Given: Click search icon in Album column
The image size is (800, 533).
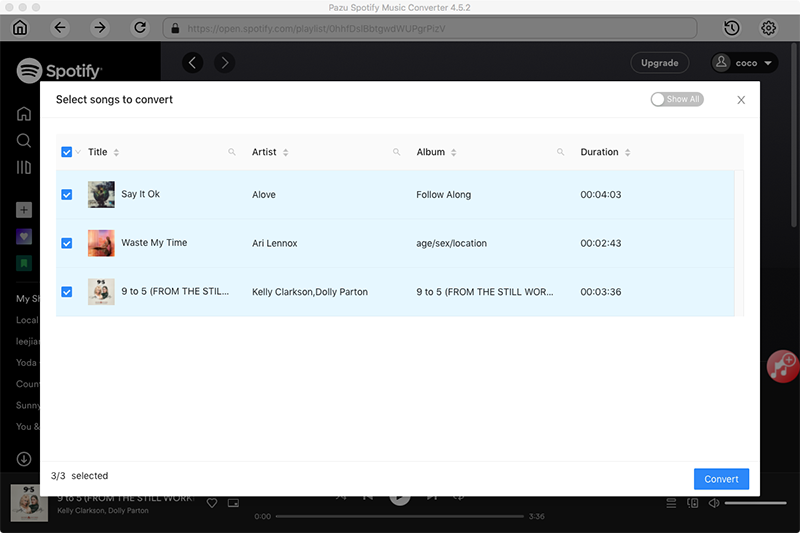Looking at the screenshot, I should coord(561,153).
